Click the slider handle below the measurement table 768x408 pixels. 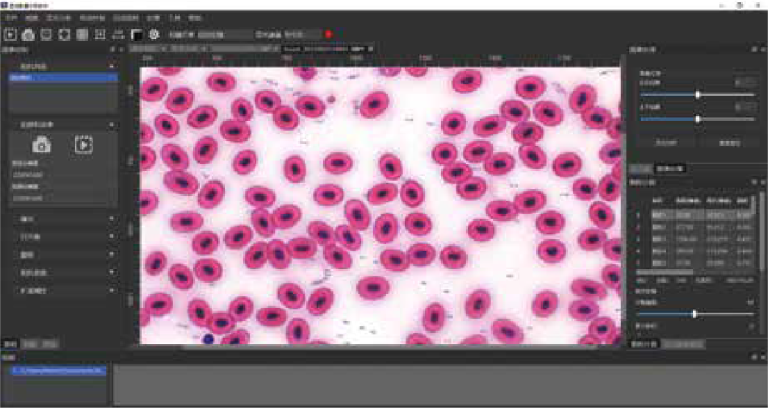coord(693,313)
